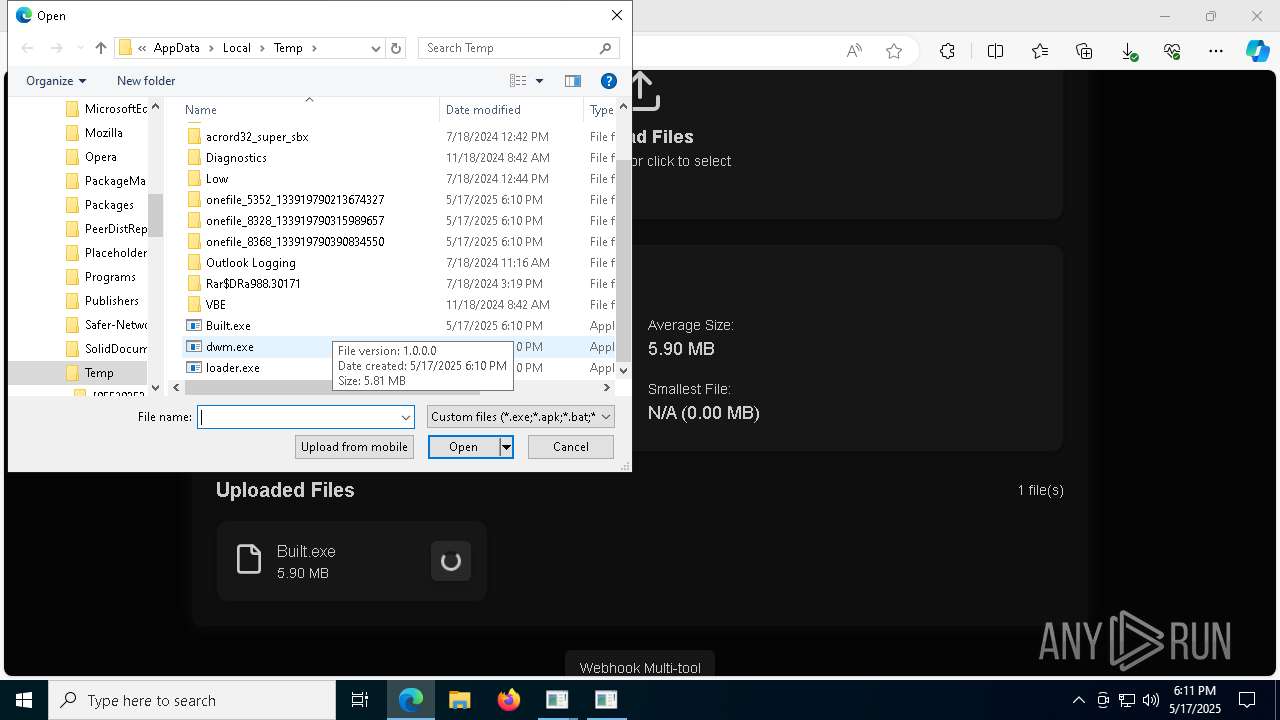Viewport: 1280px width, 720px height.
Task: Add page to favorites star
Action: (894, 51)
